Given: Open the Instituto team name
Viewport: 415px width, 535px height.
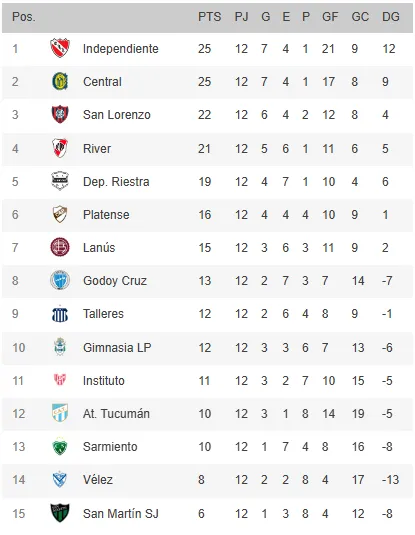Looking at the screenshot, I should (104, 381).
